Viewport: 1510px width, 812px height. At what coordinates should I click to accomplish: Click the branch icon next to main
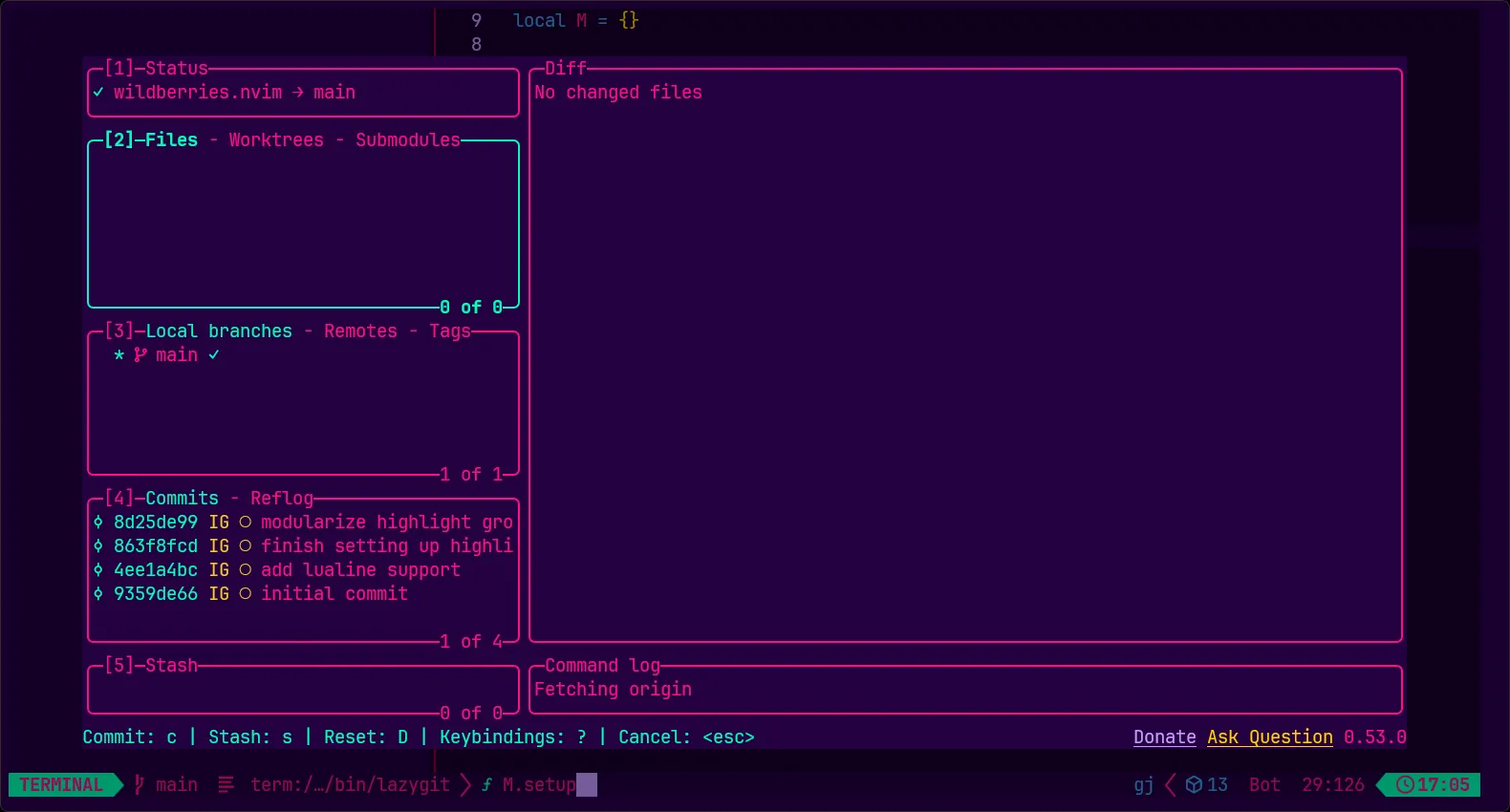click(140, 355)
